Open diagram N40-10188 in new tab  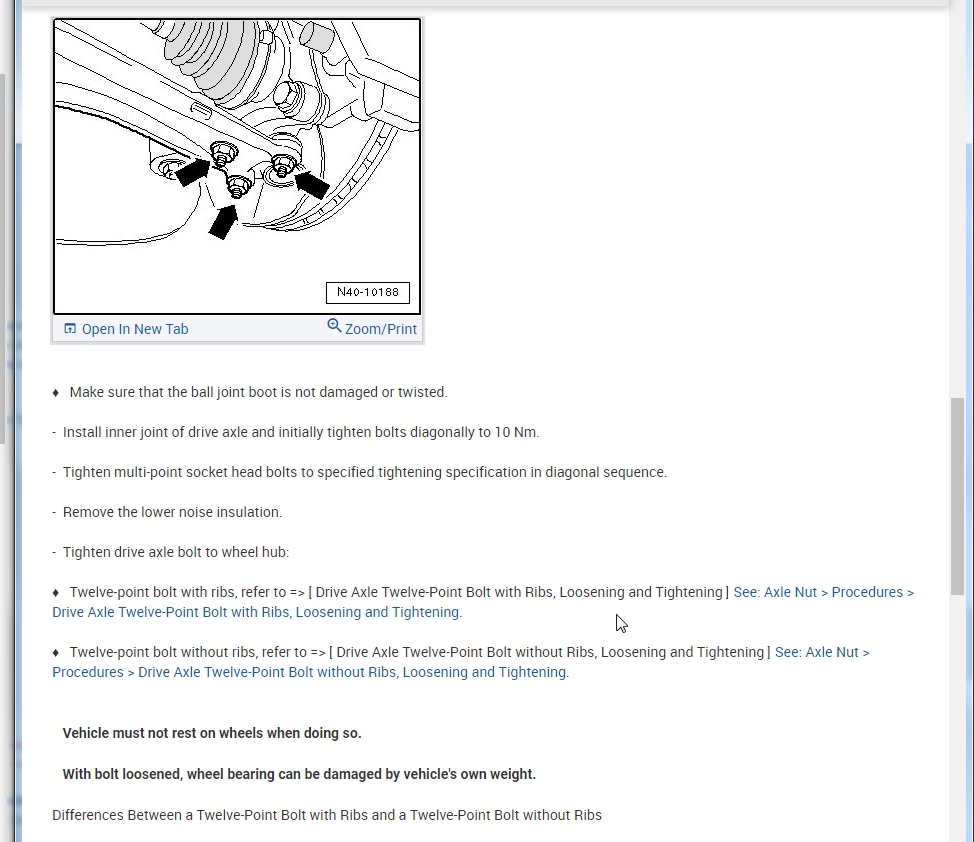126,329
